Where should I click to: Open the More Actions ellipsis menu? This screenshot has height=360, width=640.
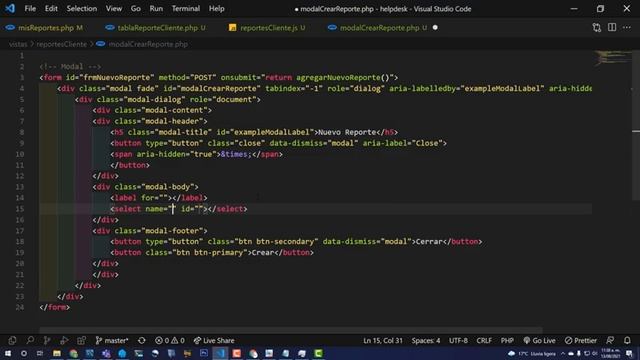coord(627,28)
